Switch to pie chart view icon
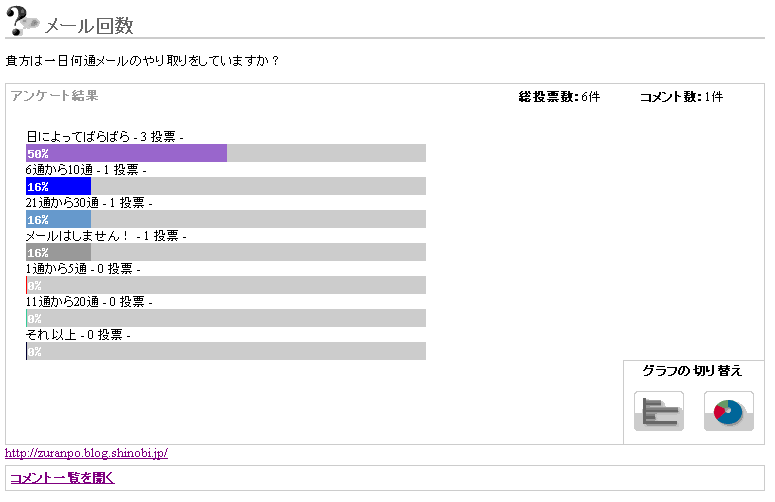This screenshot has width=775, height=502. 728,410
